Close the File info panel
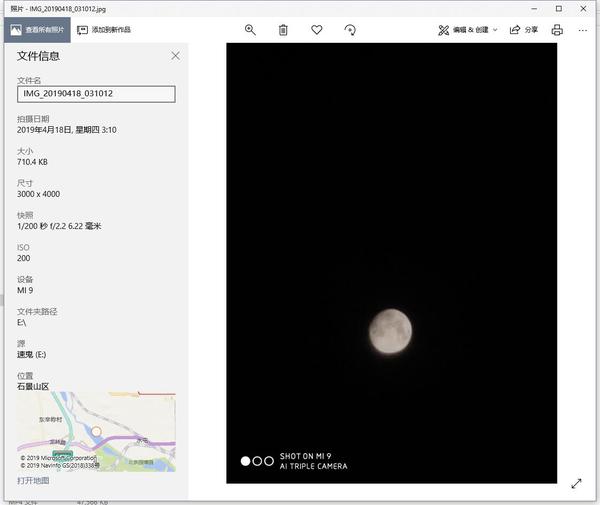This screenshot has width=600, height=505. 175,56
